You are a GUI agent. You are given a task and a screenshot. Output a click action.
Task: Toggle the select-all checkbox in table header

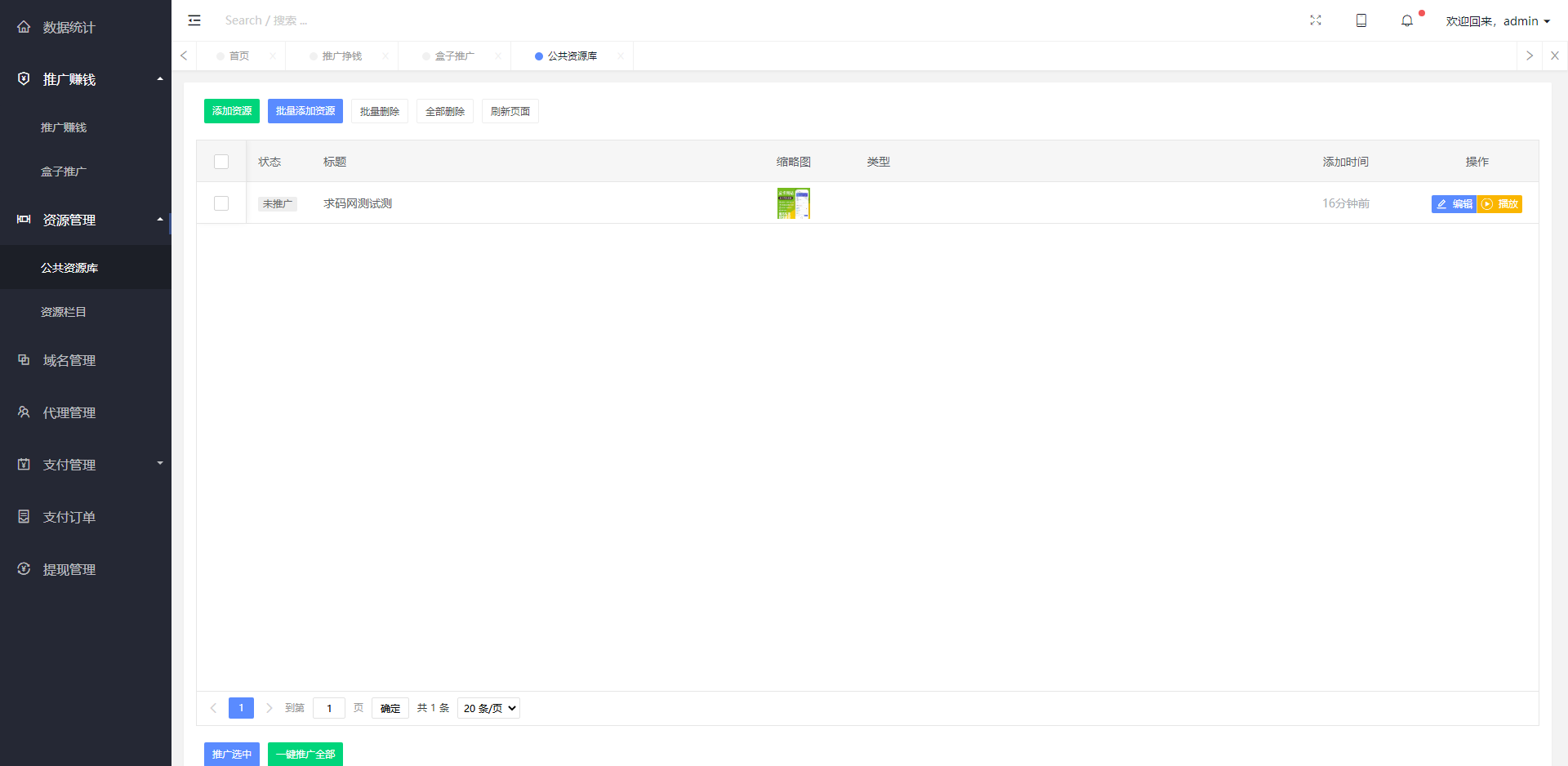(x=221, y=162)
